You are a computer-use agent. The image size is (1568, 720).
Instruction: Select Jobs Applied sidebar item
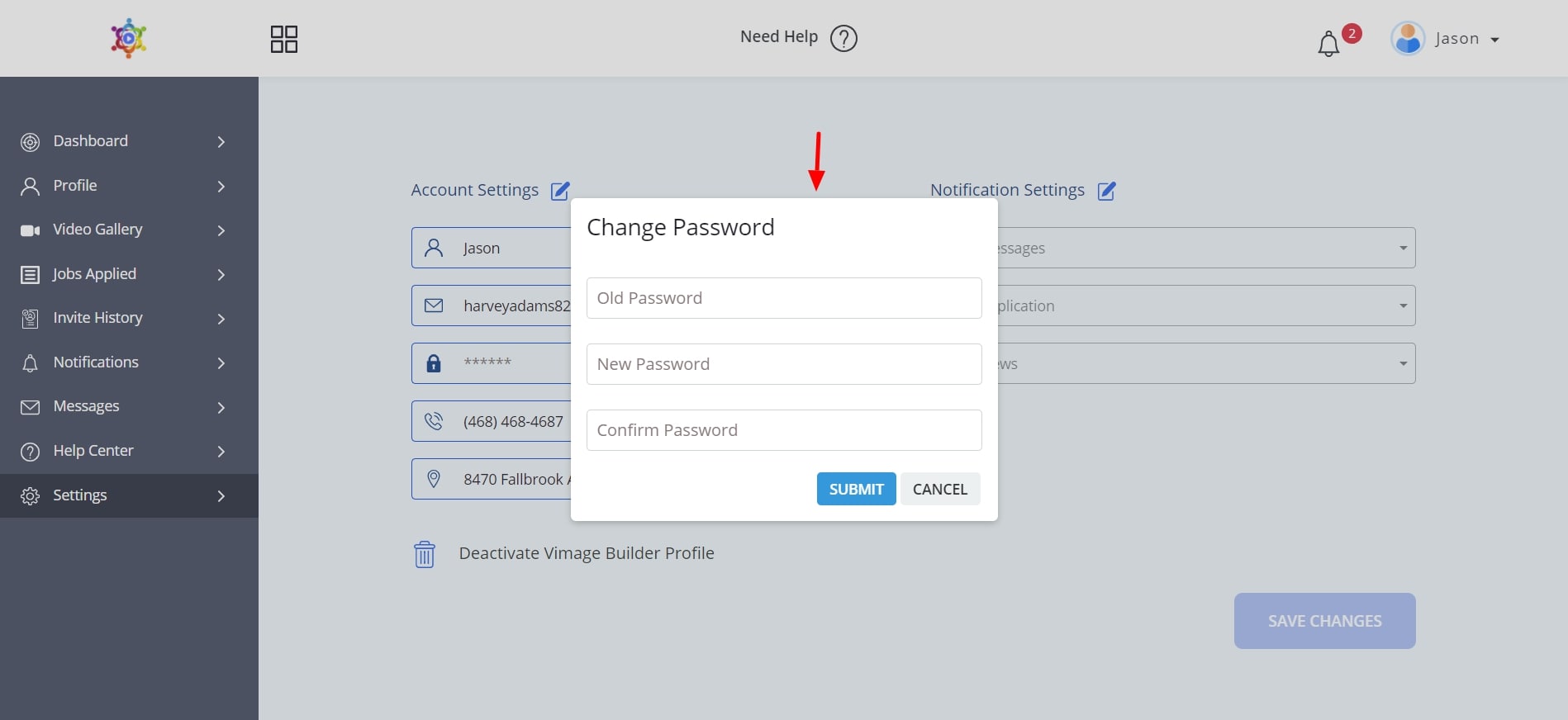(94, 274)
